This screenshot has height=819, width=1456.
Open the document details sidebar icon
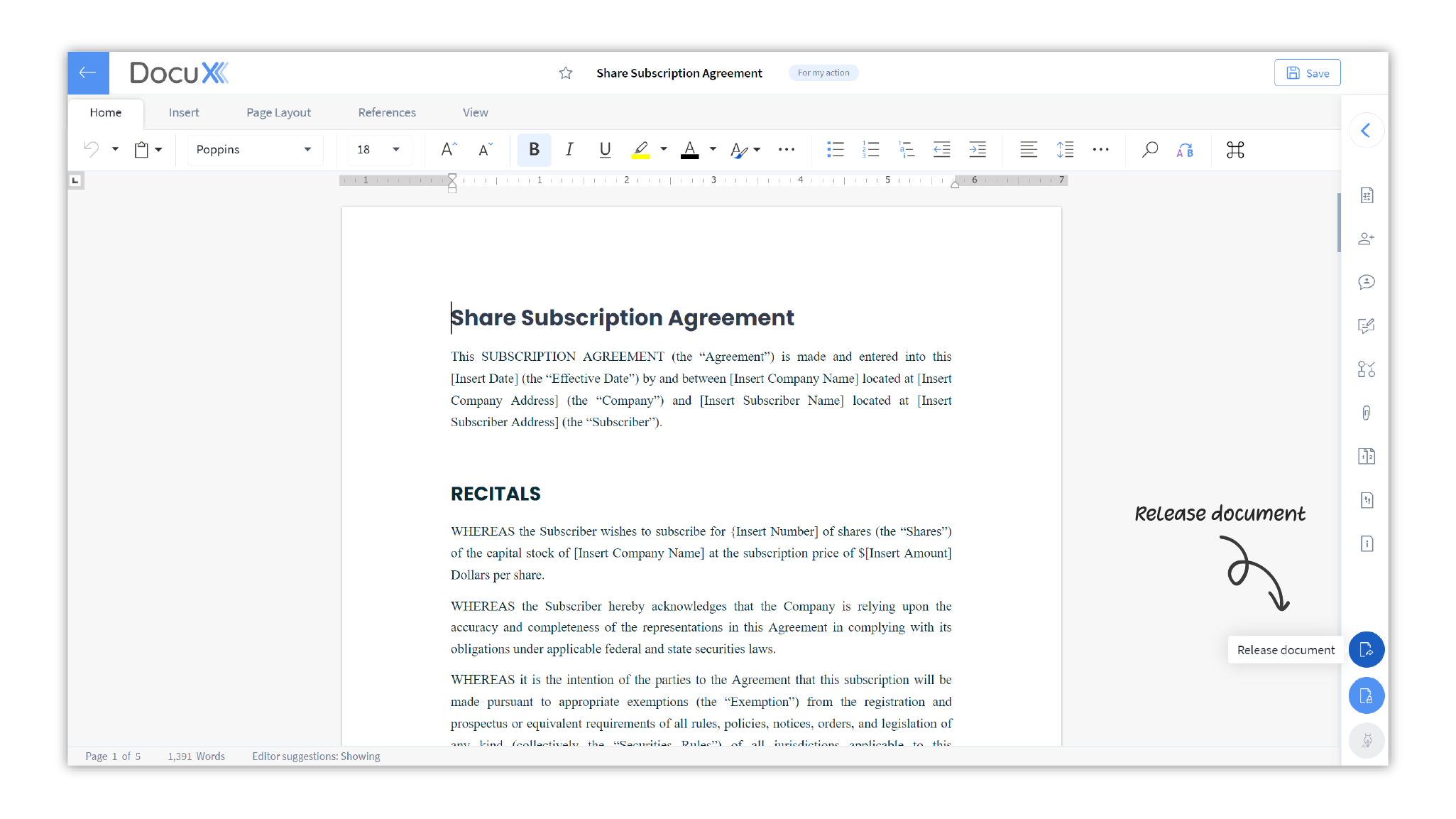tap(1367, 195)
